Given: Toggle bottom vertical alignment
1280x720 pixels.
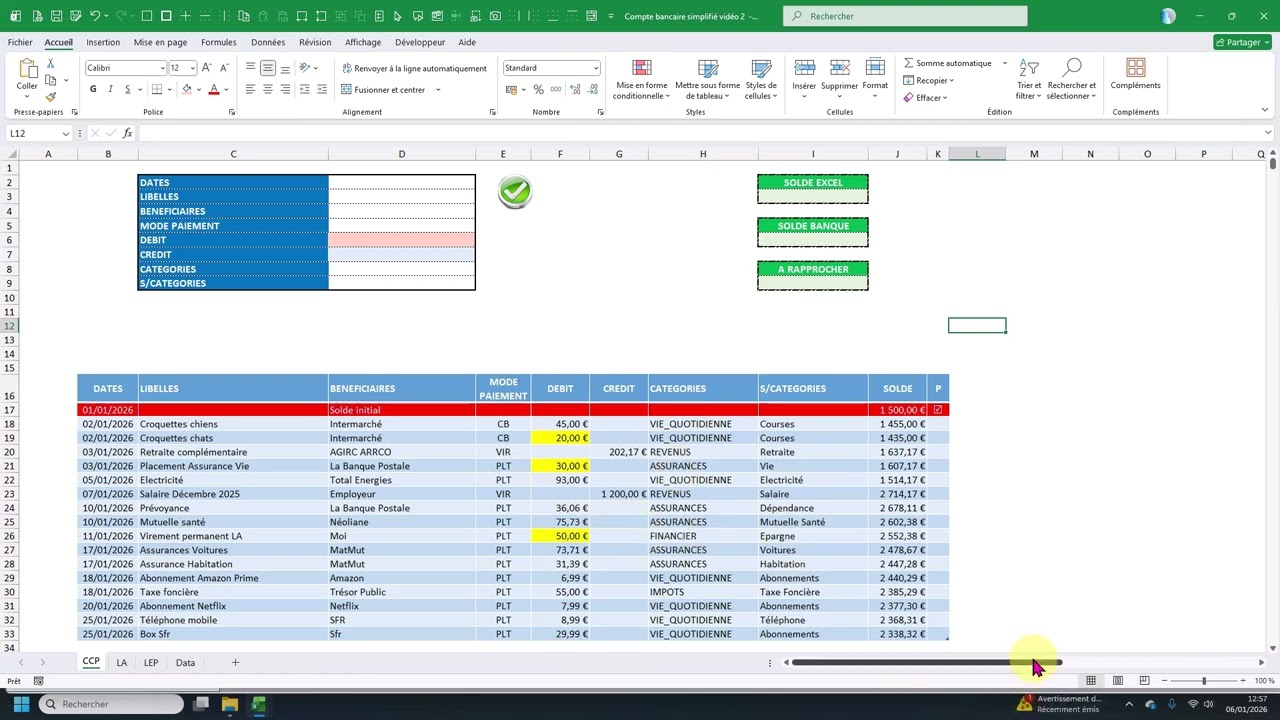Looking at the screenshot, I should click(x=285, y=68).
